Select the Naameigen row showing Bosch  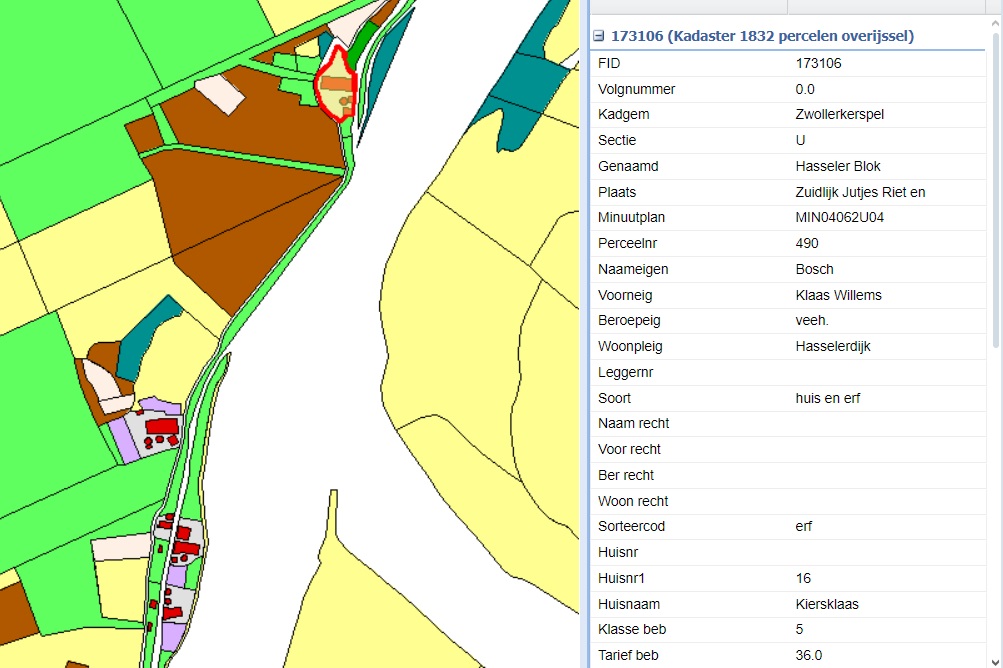pos(787,269)
